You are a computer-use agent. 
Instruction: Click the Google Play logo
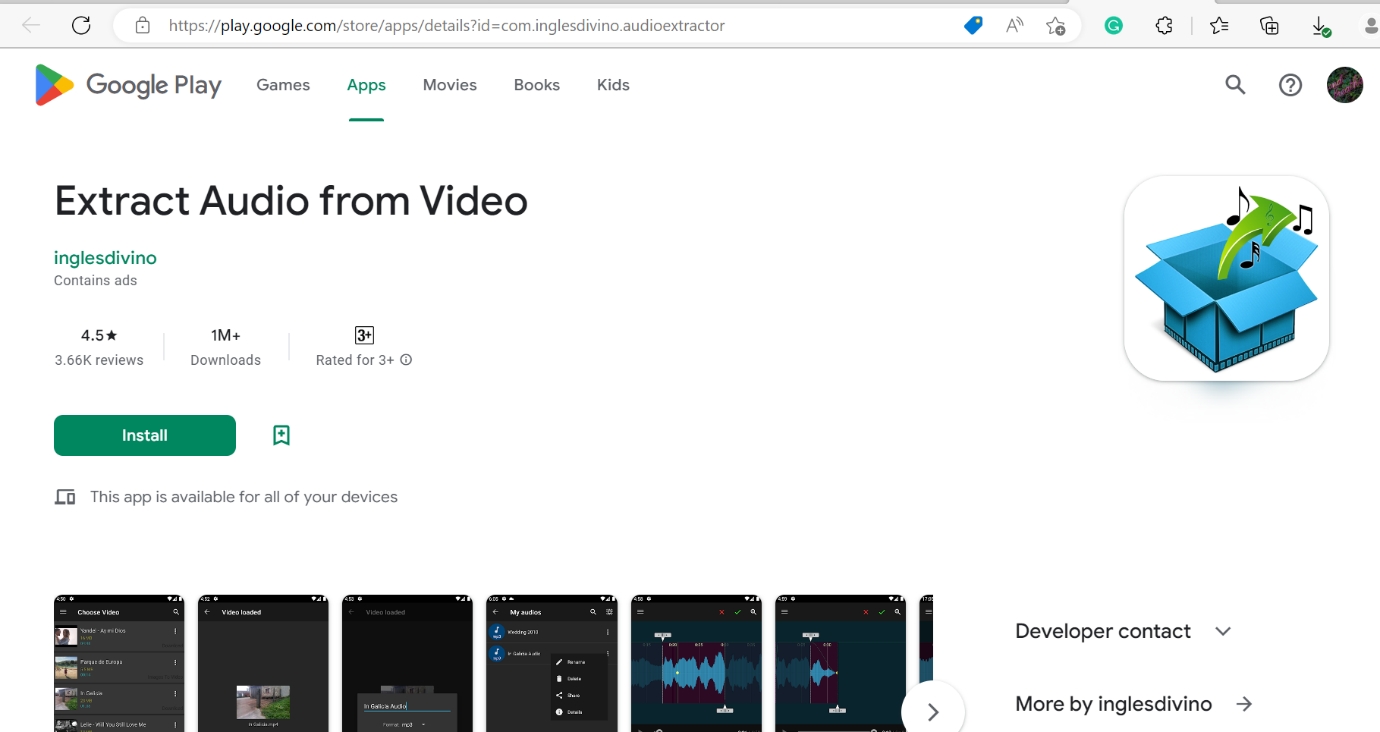pyautogui.click(x=128, y=85)
